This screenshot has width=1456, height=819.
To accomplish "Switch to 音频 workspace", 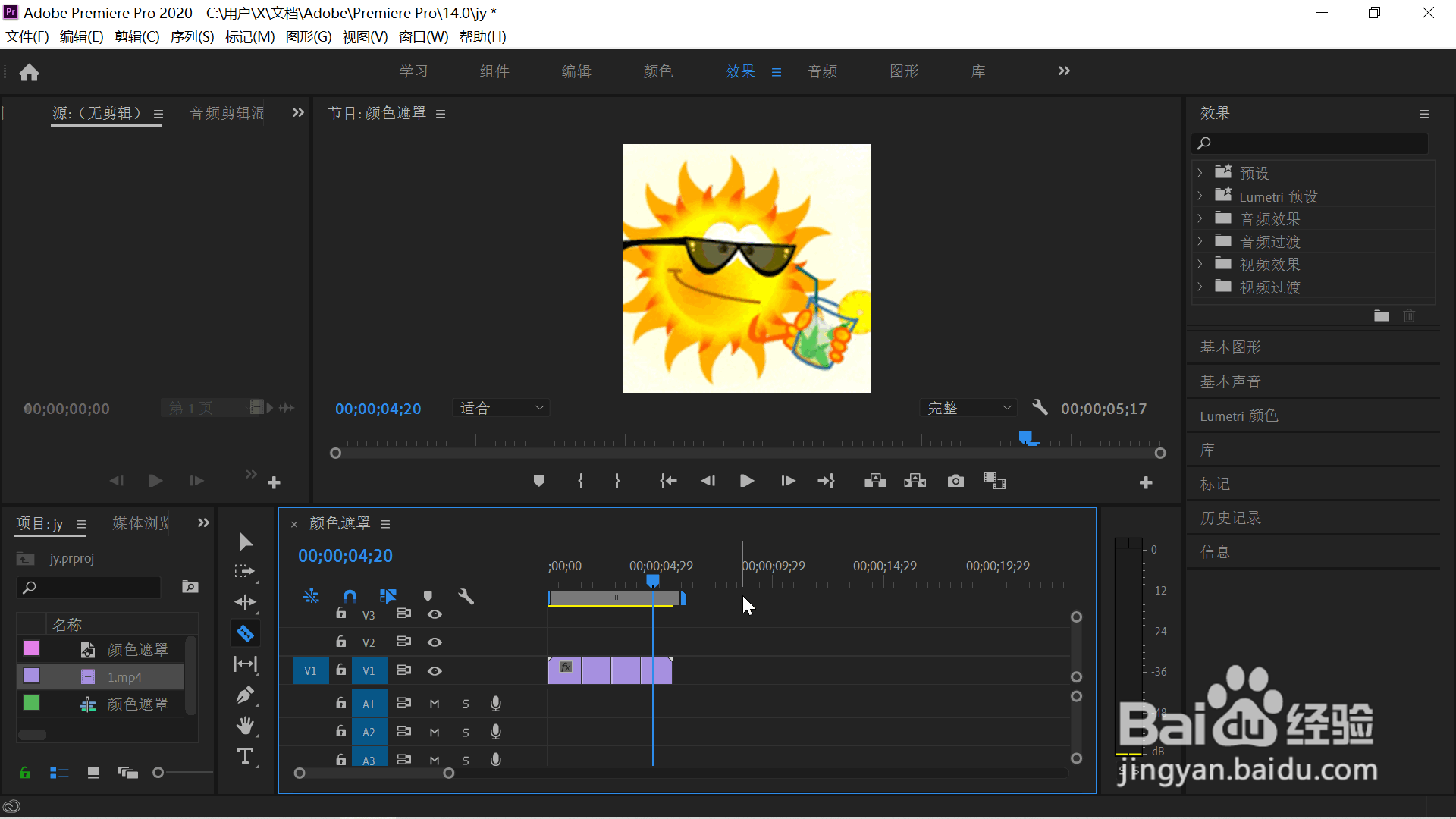I will [x=822, y=71].
